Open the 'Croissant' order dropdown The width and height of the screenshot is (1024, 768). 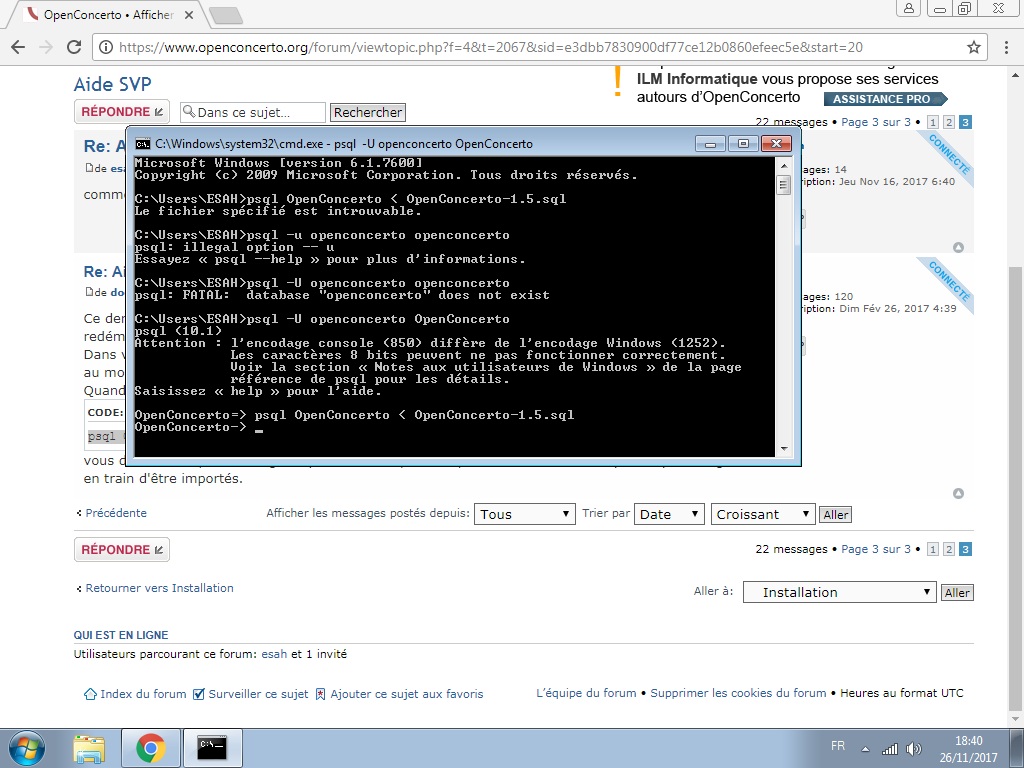pos(763,515)
